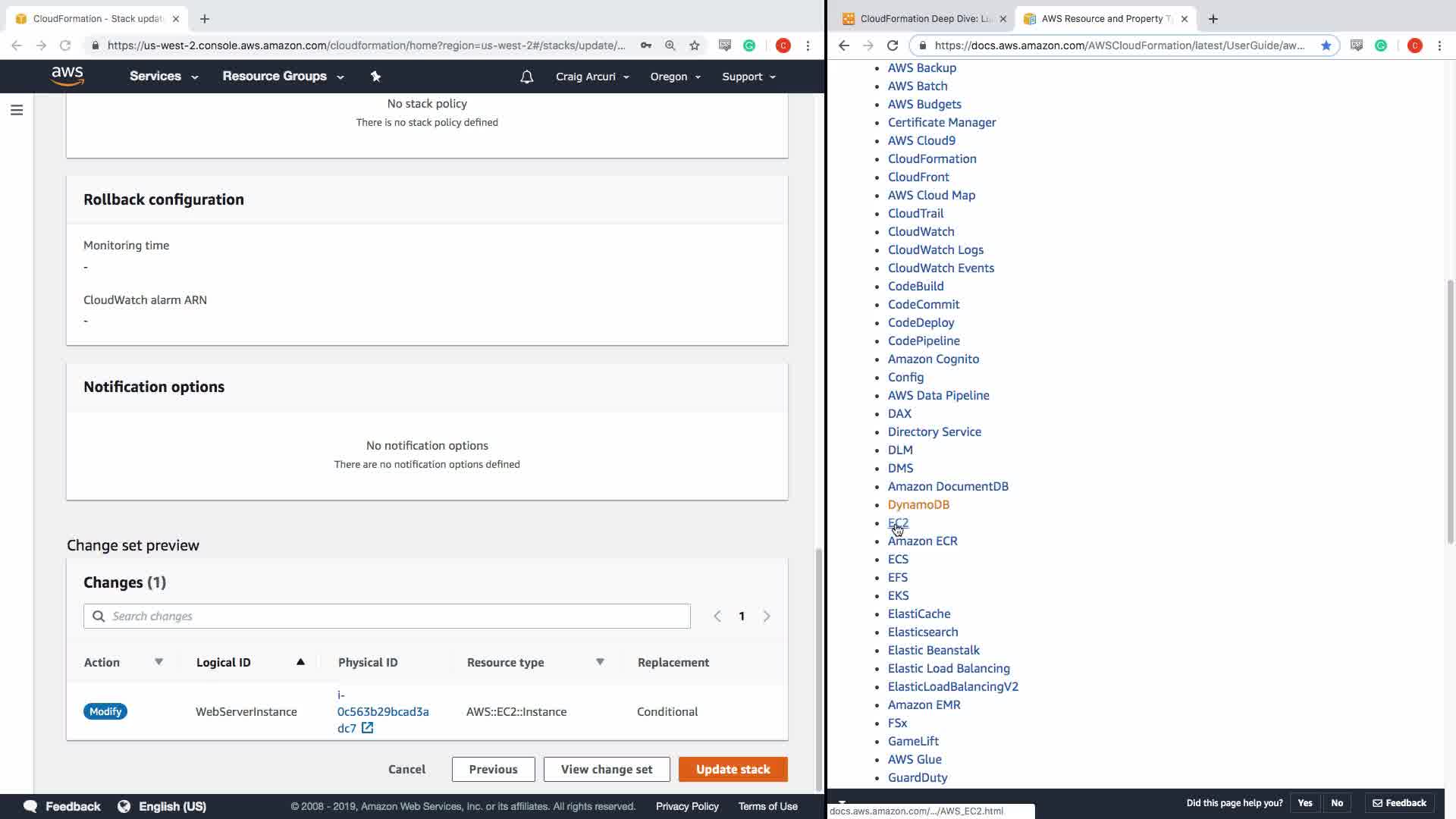Viewport: 1456px width, 819px height.
Task: Sort changes by Logical ID arrow
Action: tap(300, 662)
